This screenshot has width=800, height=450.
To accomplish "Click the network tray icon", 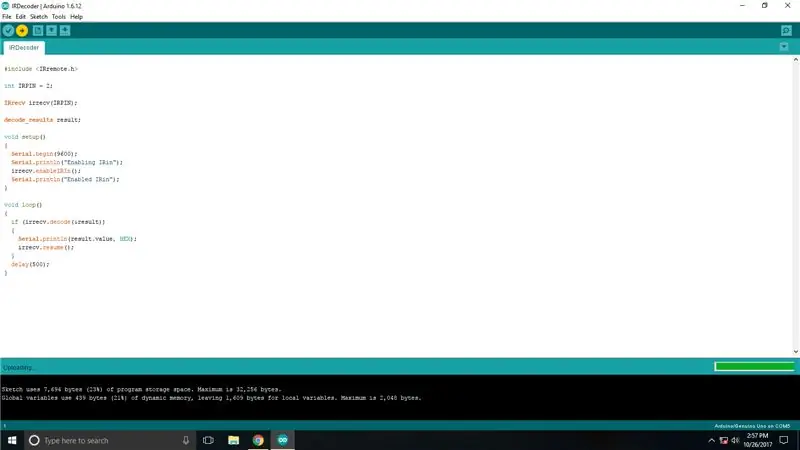I will tap(723, 440).
